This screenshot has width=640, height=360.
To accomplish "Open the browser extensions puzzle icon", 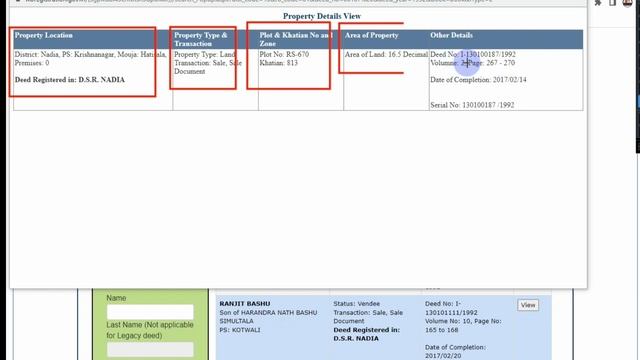I will click(x=598, y=3).
